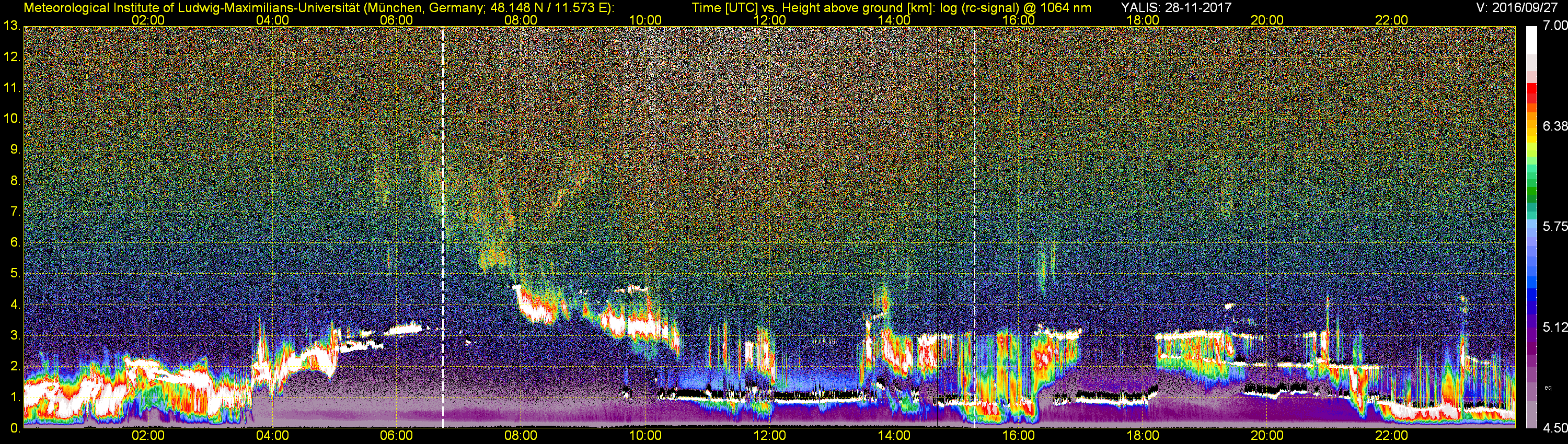Click the 16:00 label on the bottom time axis
The image size is (1568, 444).
coord(1018,436)
